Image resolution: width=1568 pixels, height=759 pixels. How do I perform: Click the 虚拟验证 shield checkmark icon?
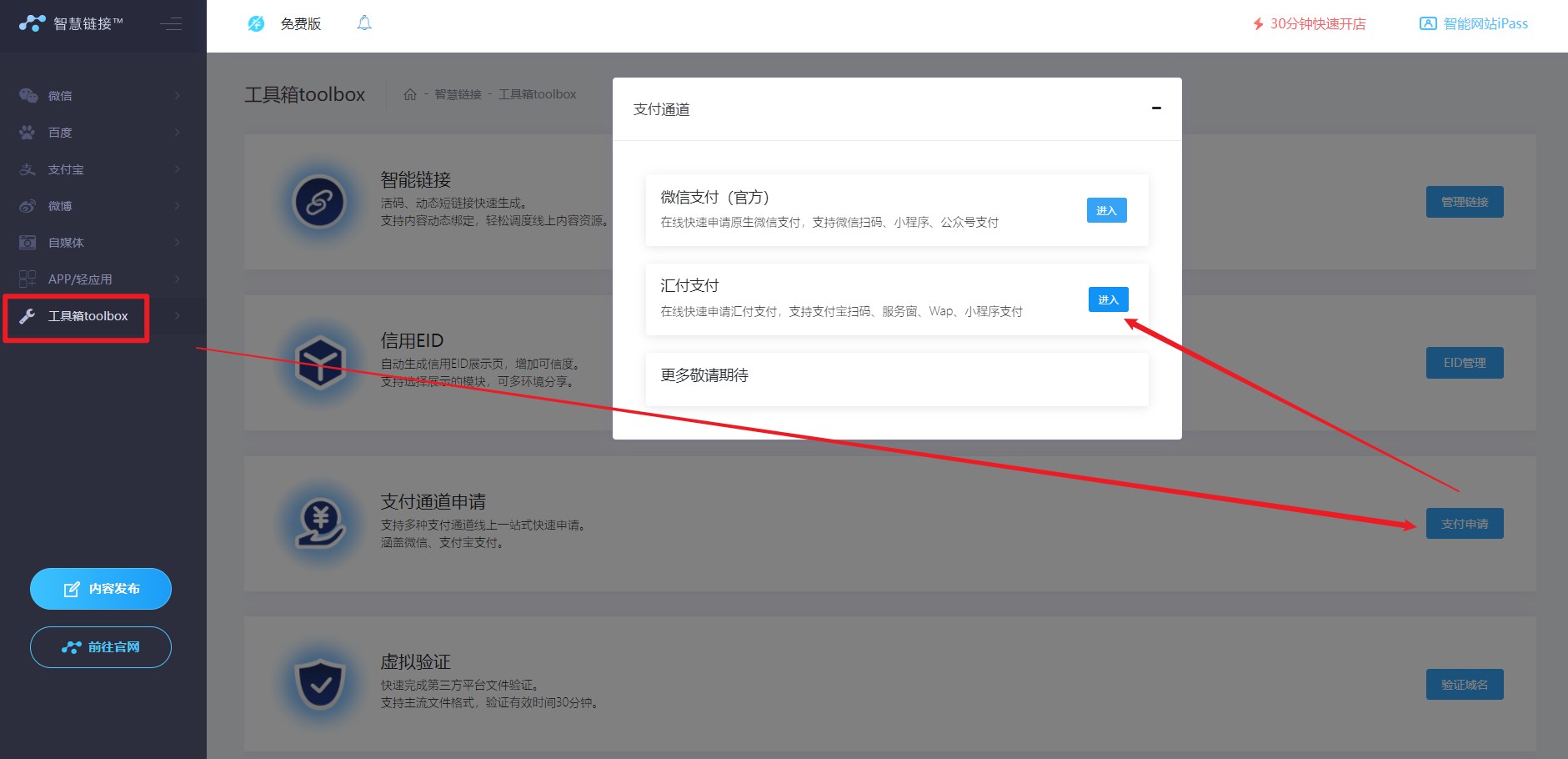pos(320,684)
